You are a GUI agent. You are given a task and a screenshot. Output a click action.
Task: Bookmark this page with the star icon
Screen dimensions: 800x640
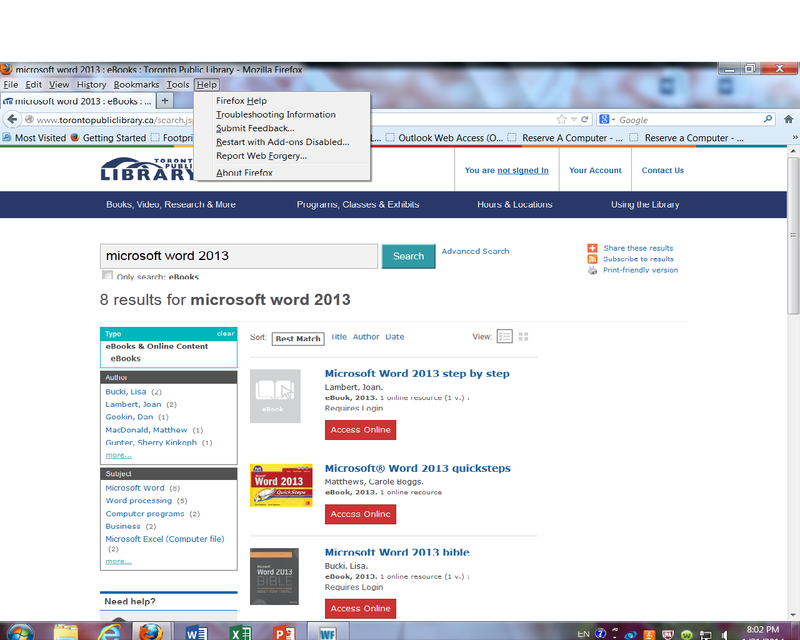[x=563, y=119]
